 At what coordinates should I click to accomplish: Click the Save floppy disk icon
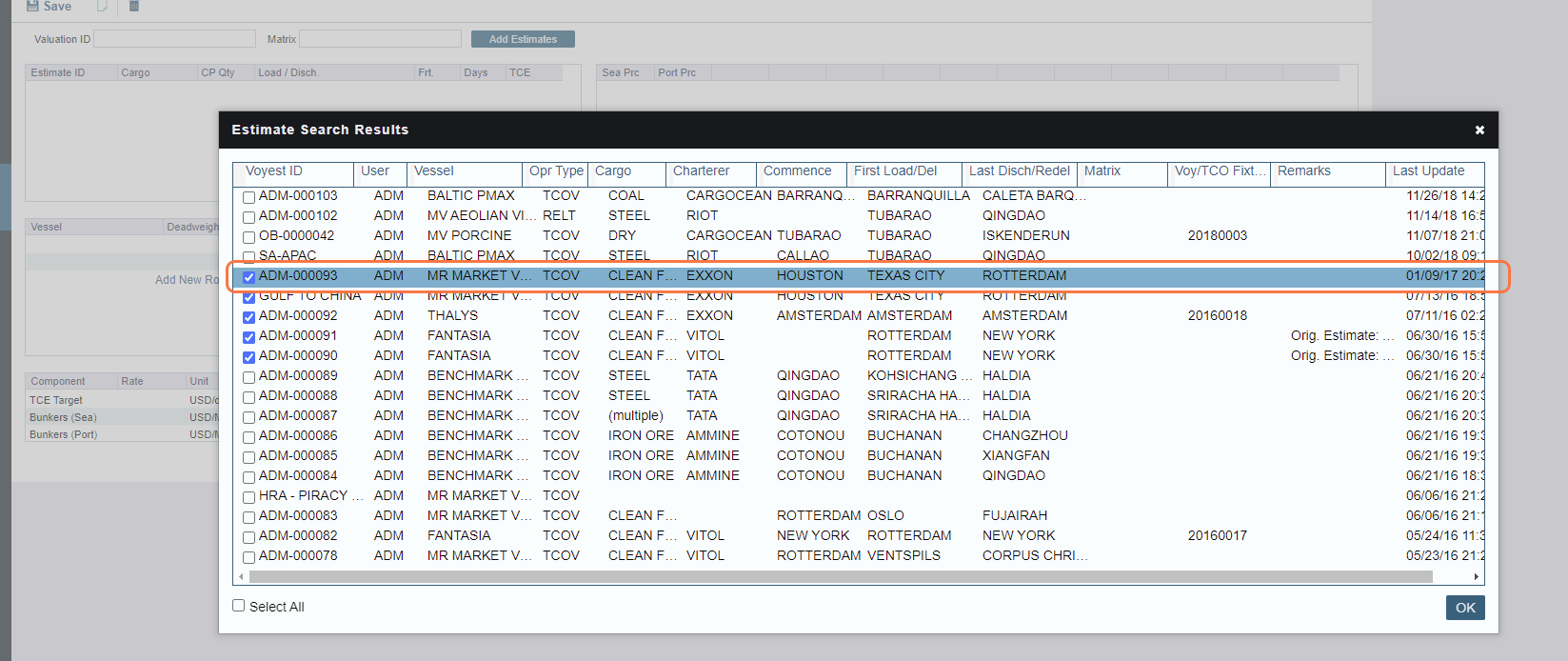click(x=32, y=7)
